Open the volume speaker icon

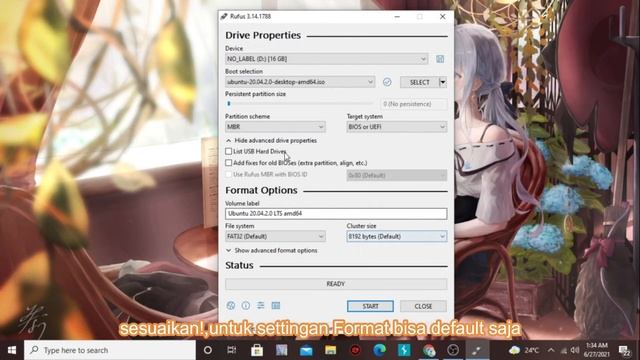[x=575, y=350]
